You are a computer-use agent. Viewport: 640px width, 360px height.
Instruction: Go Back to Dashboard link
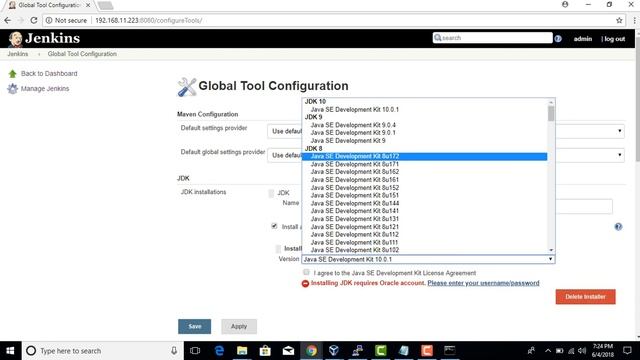(x=49, y=73)
